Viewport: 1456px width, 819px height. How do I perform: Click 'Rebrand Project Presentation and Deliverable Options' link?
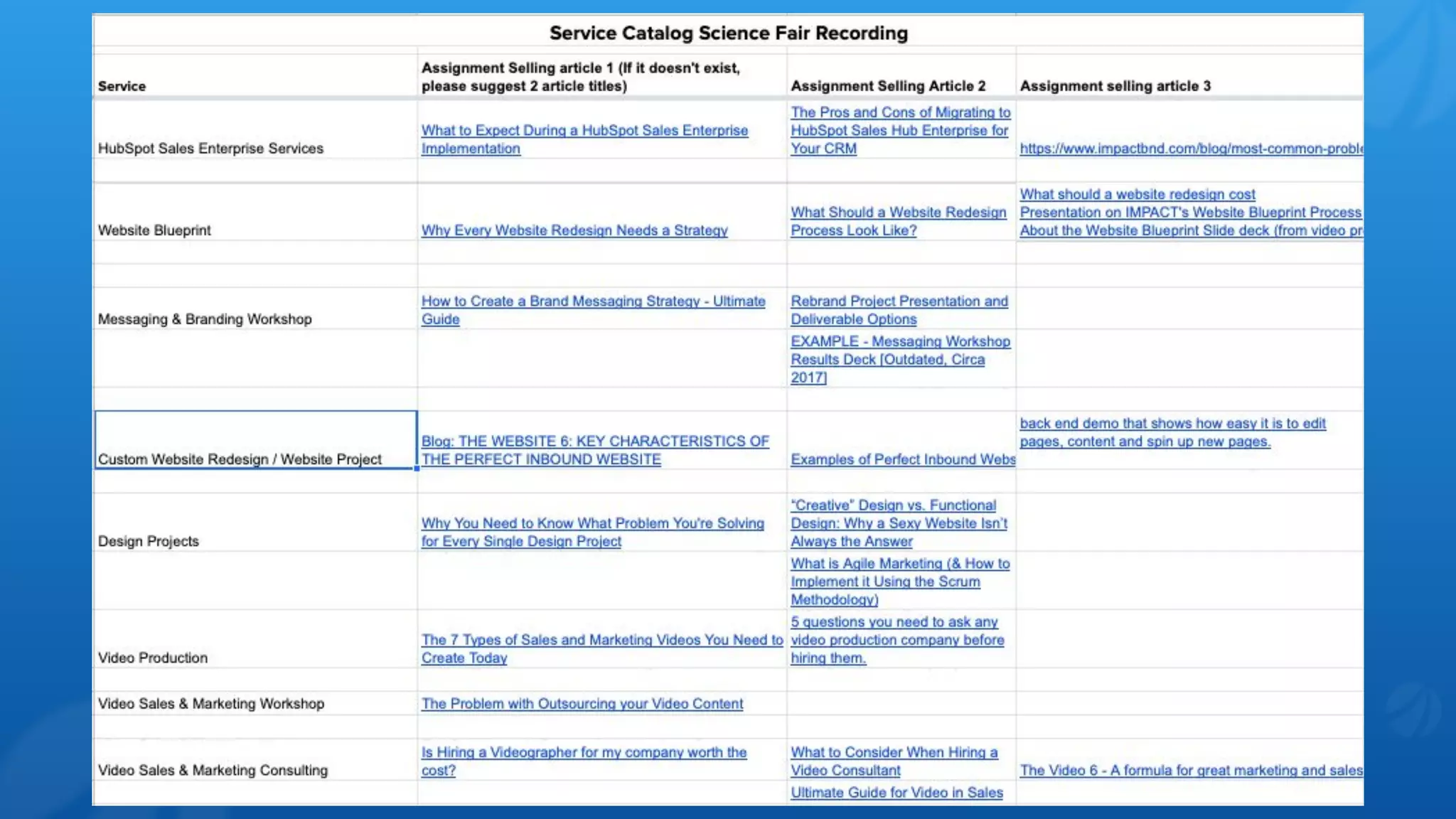pyautogui.click(x=899, y=301)
